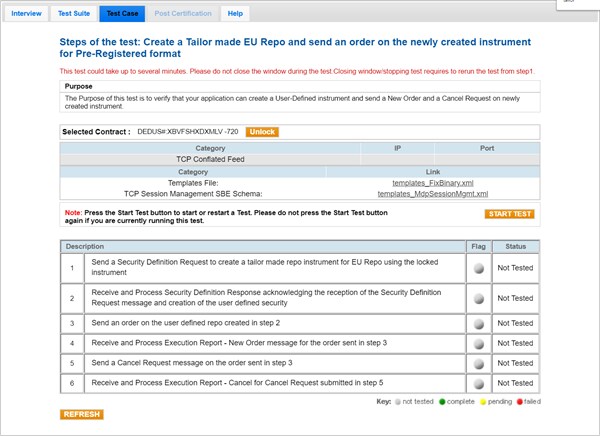
Task: Open the templates_MdpSessionMgmt.xml link
Action: coord(432,194)
